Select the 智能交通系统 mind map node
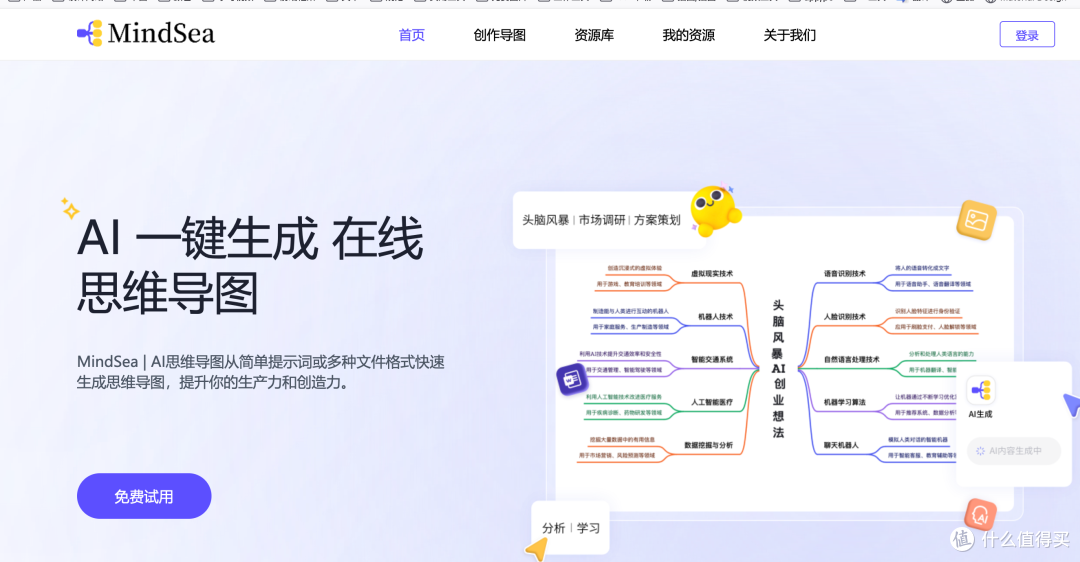This screenshot has width=1080, height=562. pos(712,360)
